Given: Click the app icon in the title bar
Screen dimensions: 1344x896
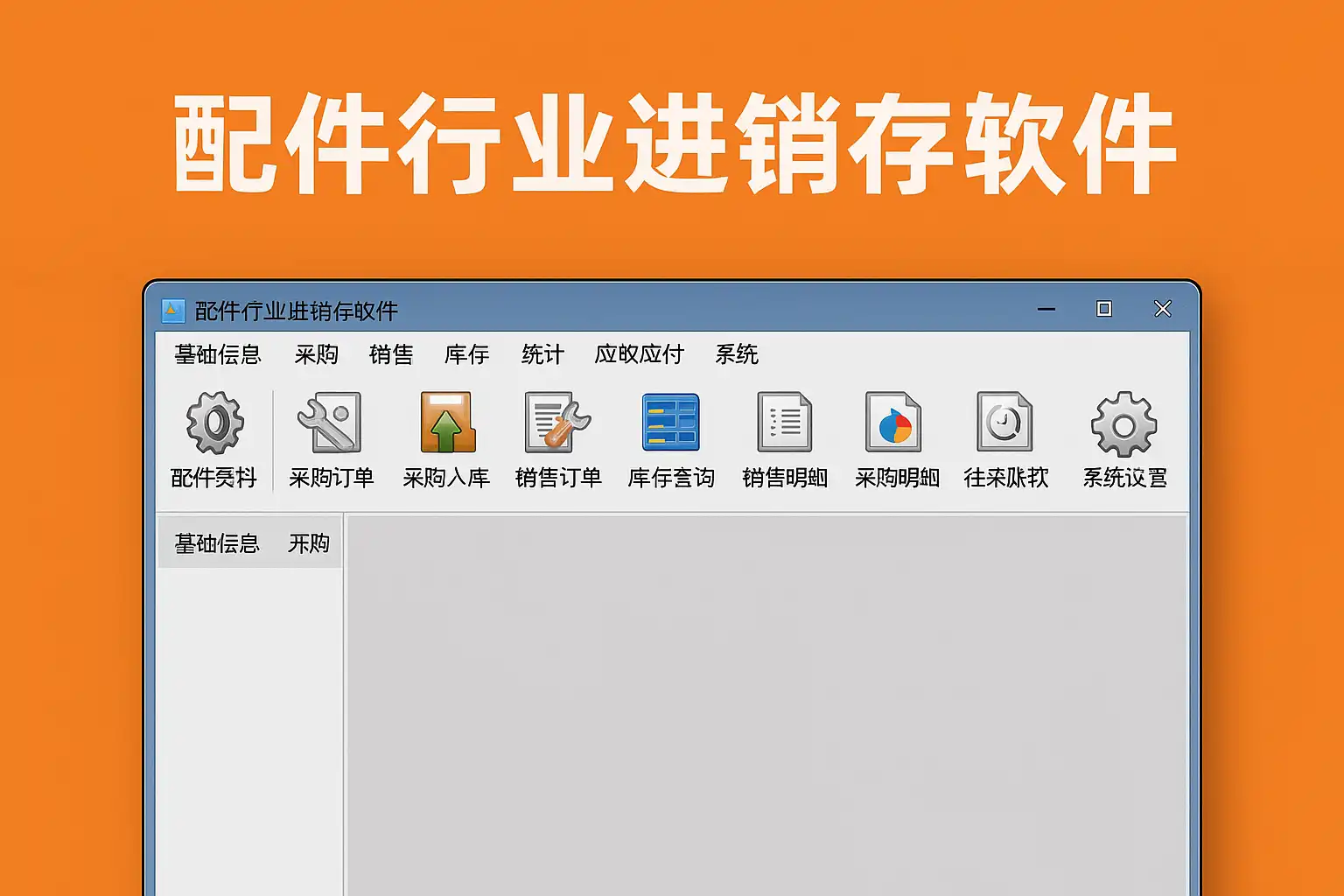Looking at the screenshot, I should tap(173, 311).
